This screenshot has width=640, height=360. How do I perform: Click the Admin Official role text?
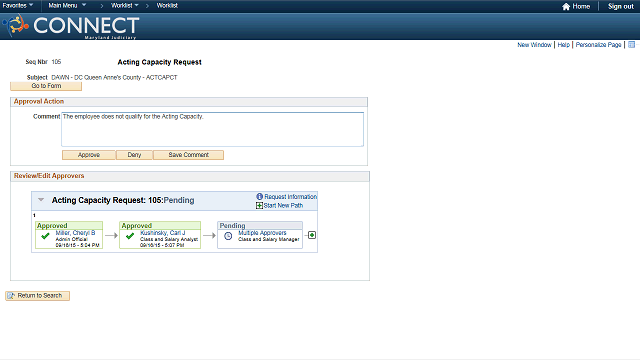click(71, 239)
